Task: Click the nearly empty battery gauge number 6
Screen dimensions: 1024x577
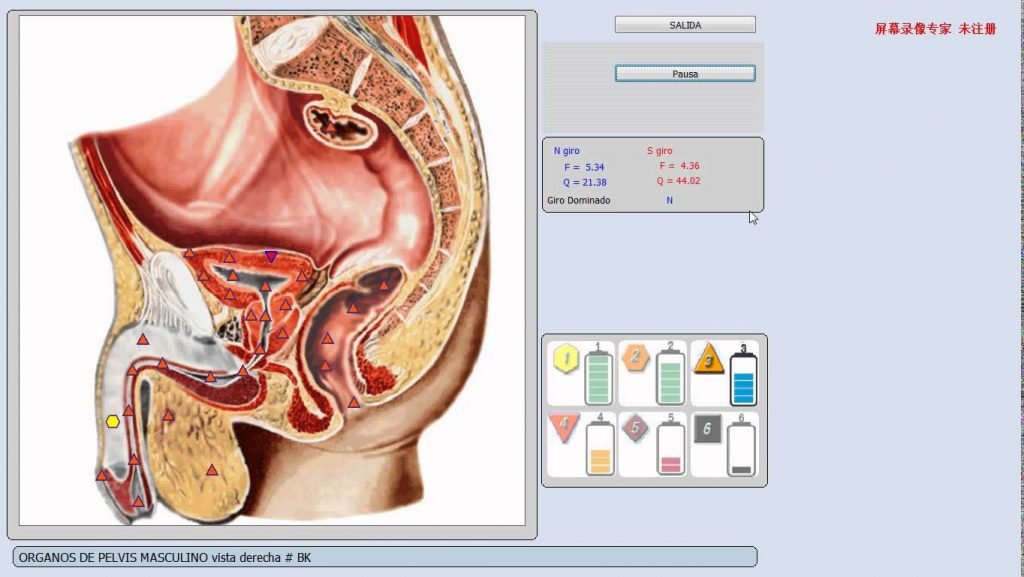Action: tap(741, 448)
